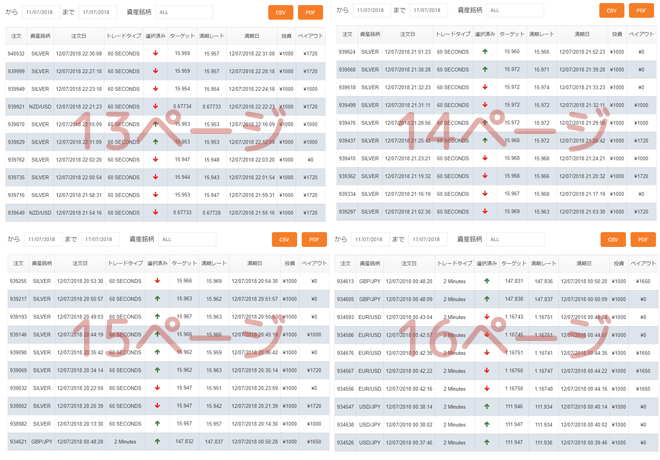
Task: Click order number 939716
Action: (x=16, y=195)
